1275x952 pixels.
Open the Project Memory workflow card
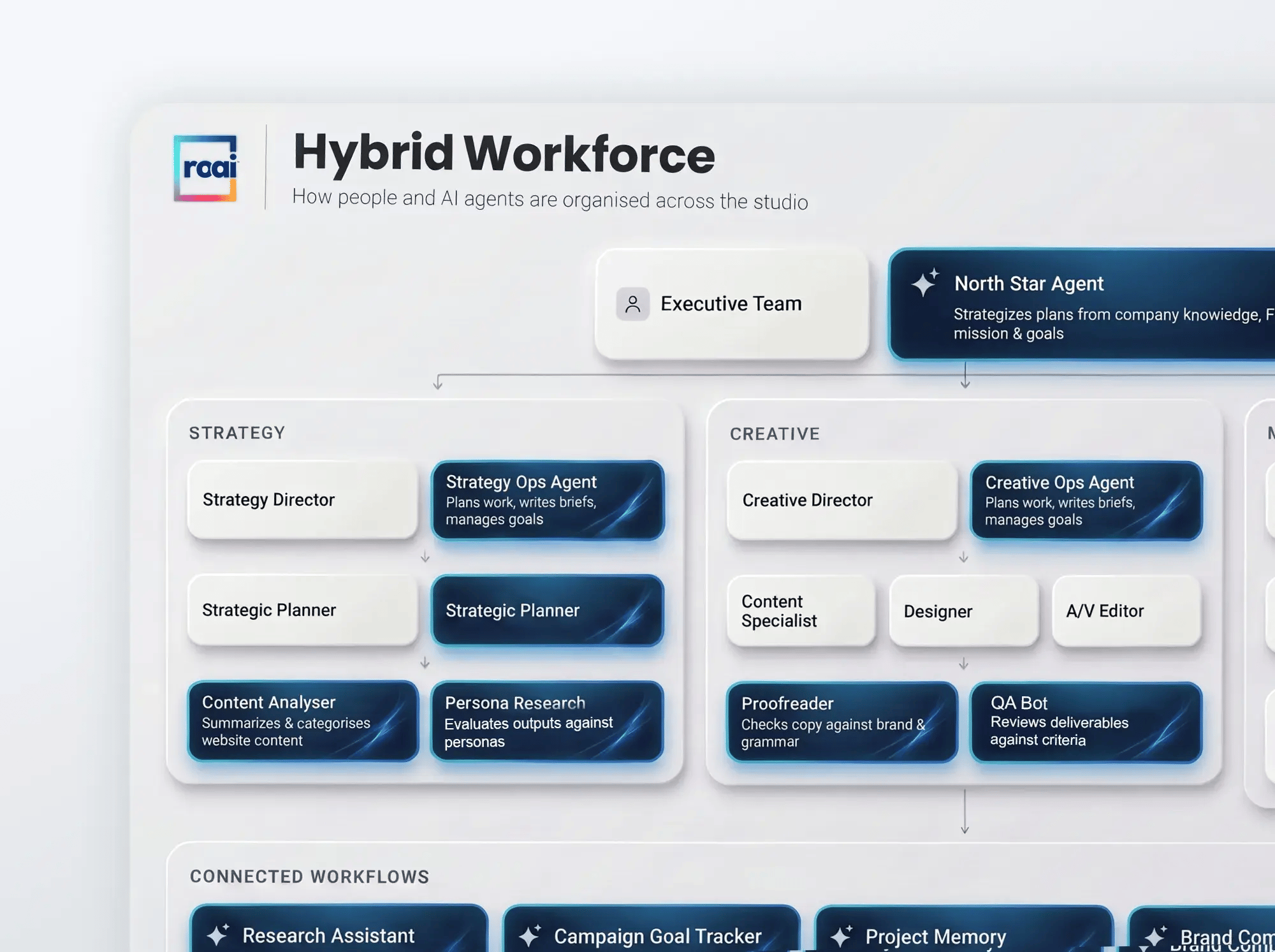click(x=964, y=929)
